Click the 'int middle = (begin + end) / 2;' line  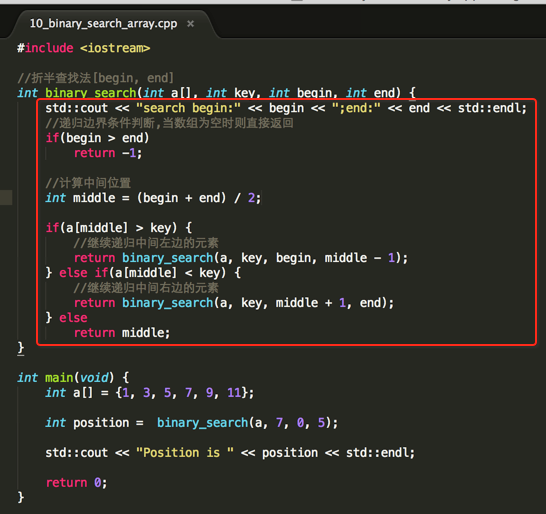pyautogui.click(x=153, y=198)
